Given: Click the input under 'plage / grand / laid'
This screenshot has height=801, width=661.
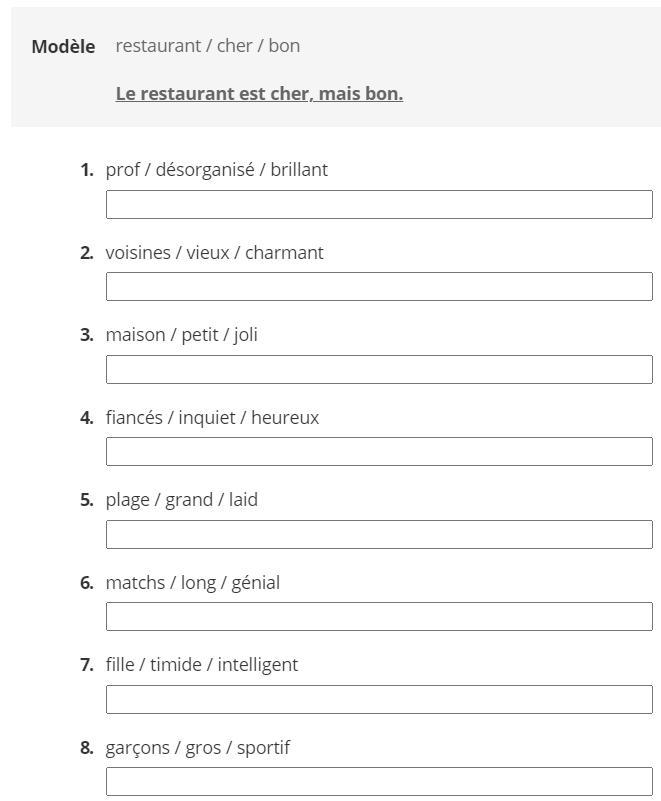Looking at the screenshot, I should pos(379,535).
